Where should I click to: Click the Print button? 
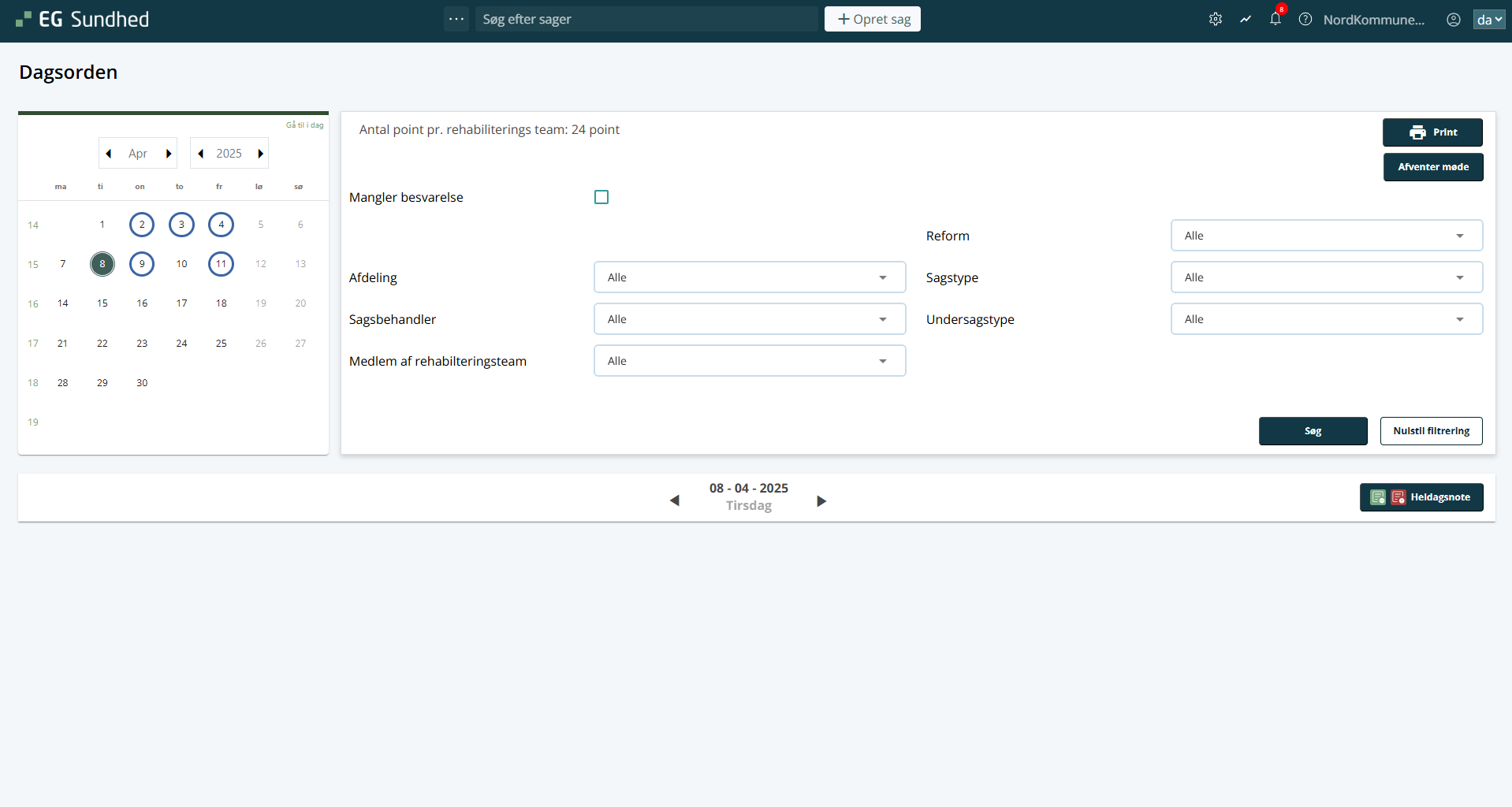[x=1432, y=132]
